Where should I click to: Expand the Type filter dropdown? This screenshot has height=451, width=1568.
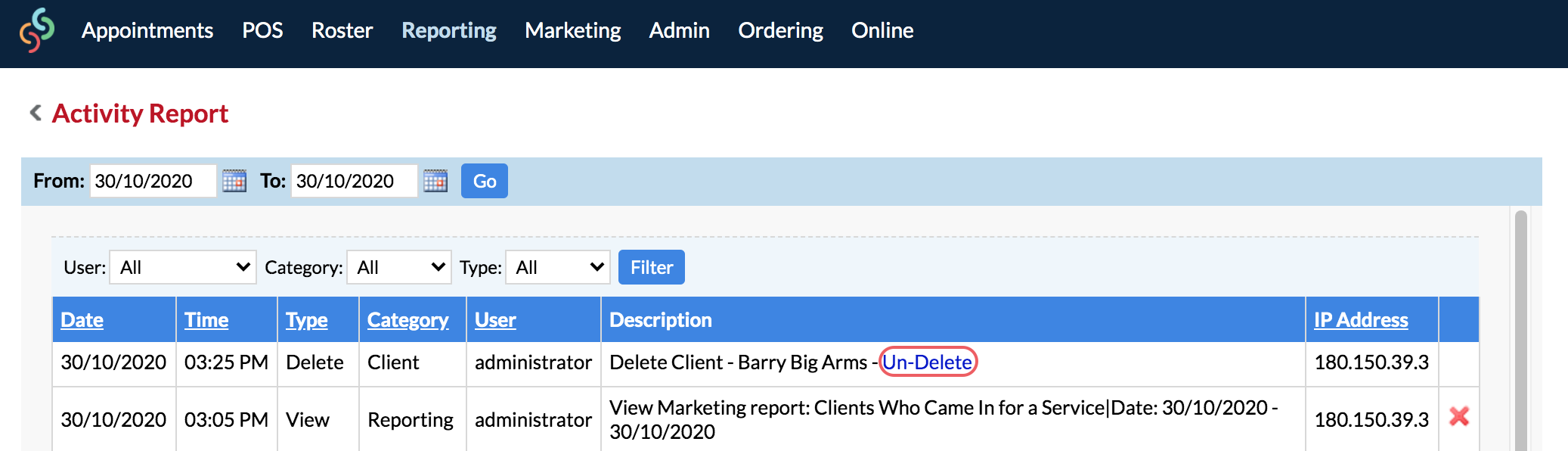click(x=558, y=267)
